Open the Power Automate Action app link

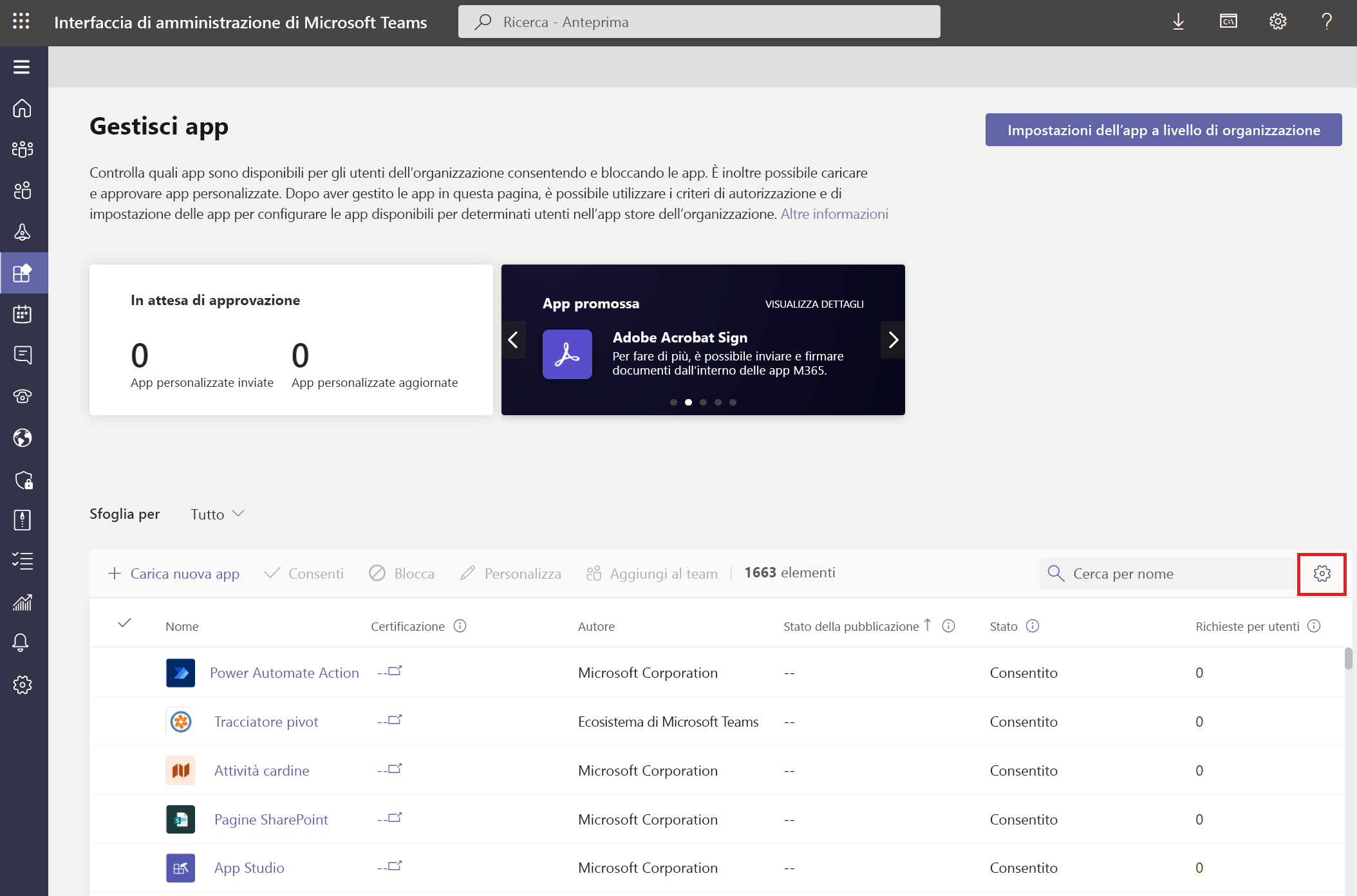[285, 673]
